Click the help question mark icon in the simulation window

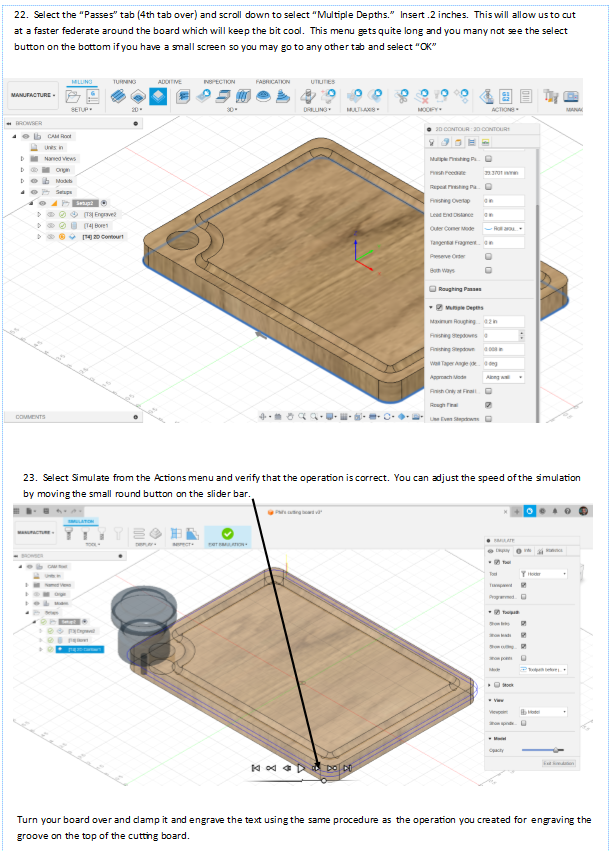click(x=568, y=511)
